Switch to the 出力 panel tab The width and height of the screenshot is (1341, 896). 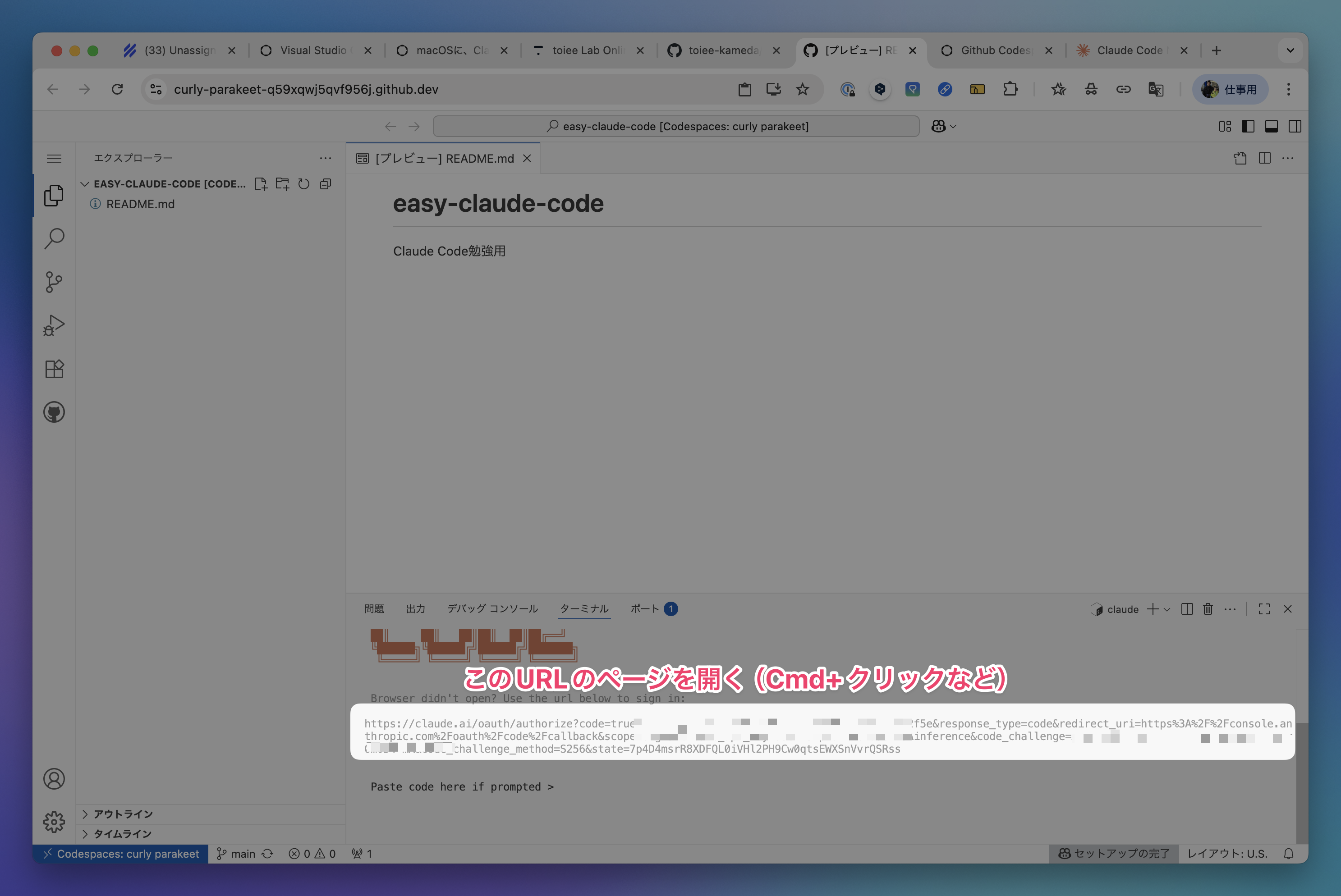tap(416, 608)
